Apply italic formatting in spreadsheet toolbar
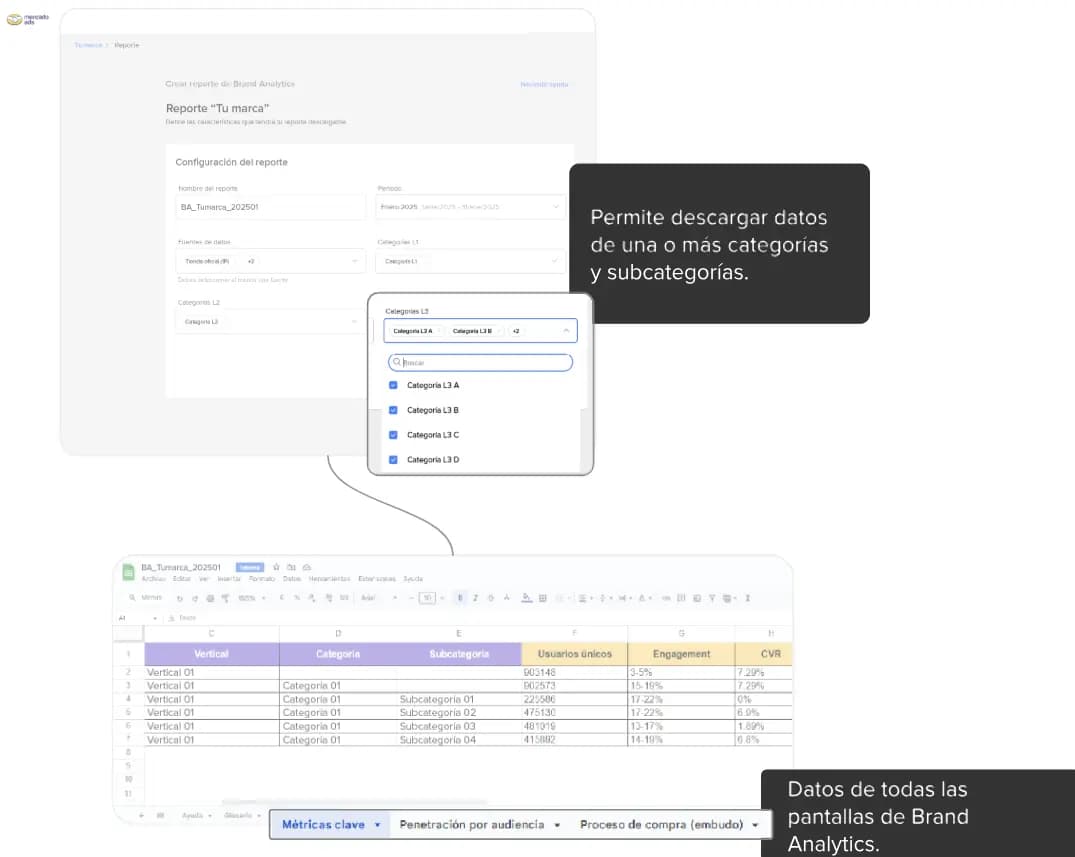Viewport: 1075px width, 857px height. coord(475,598)
